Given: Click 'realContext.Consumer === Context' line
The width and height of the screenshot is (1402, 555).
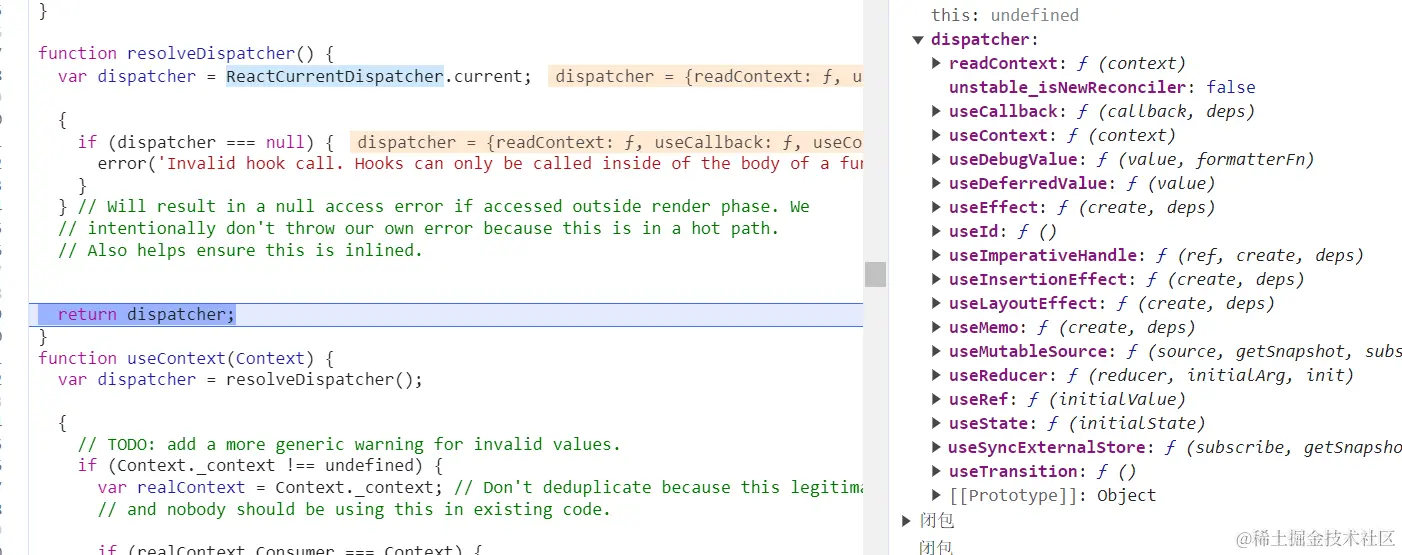Looking at the screenshot, I should tap(290, 549).
